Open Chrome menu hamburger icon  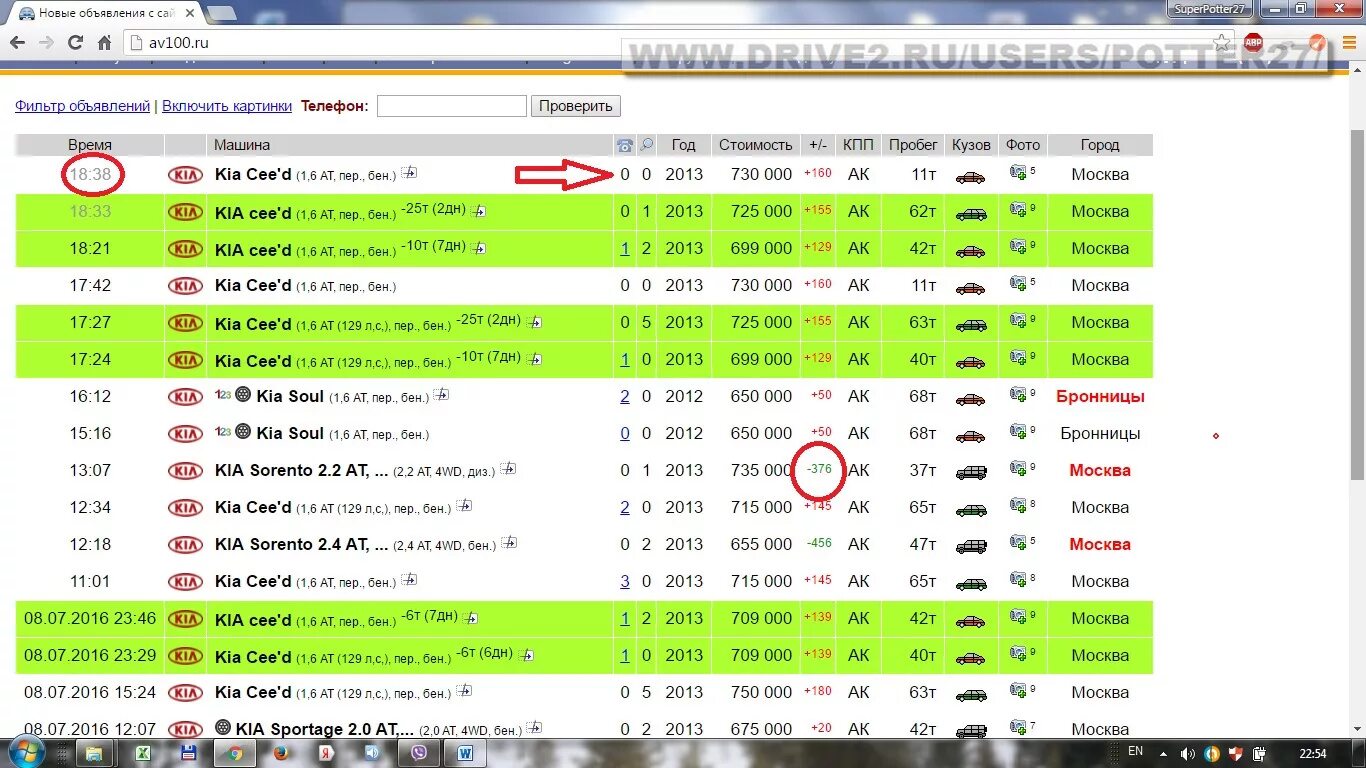(1349, 43)
